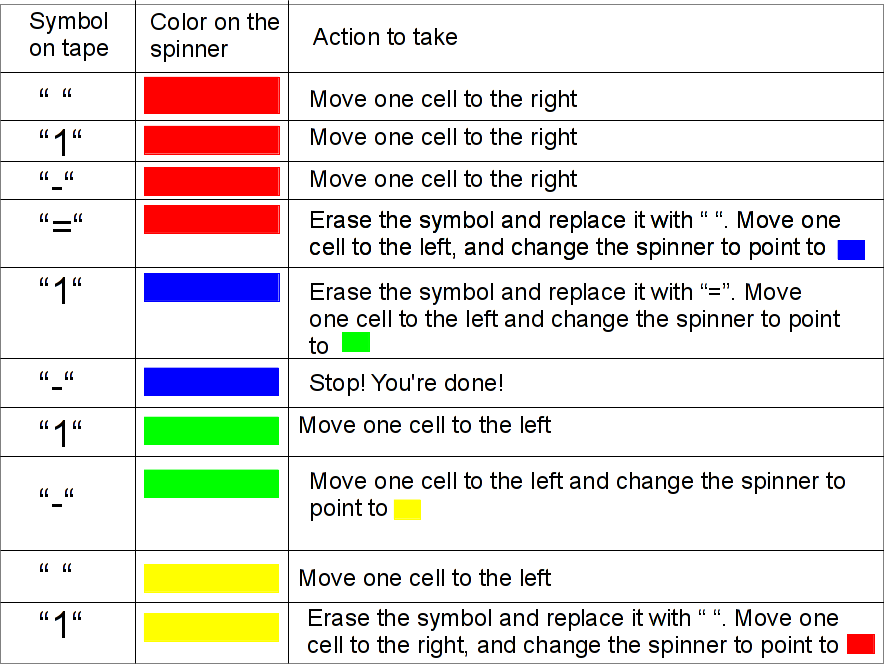Select the "Action to take" header text
885x664 pixels.
(385, 37)
